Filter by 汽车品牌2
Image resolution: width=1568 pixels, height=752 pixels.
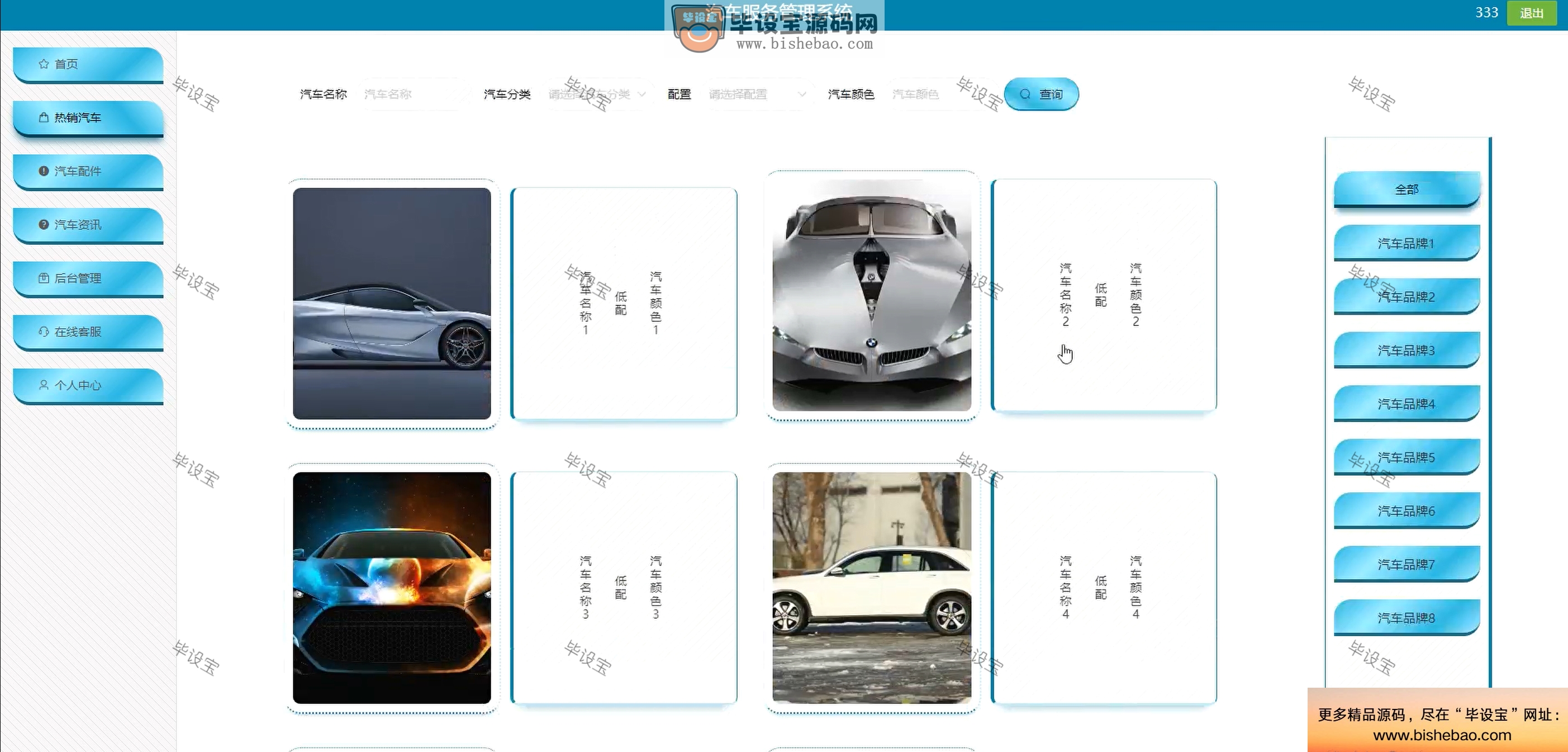(x=1407, y=296)
